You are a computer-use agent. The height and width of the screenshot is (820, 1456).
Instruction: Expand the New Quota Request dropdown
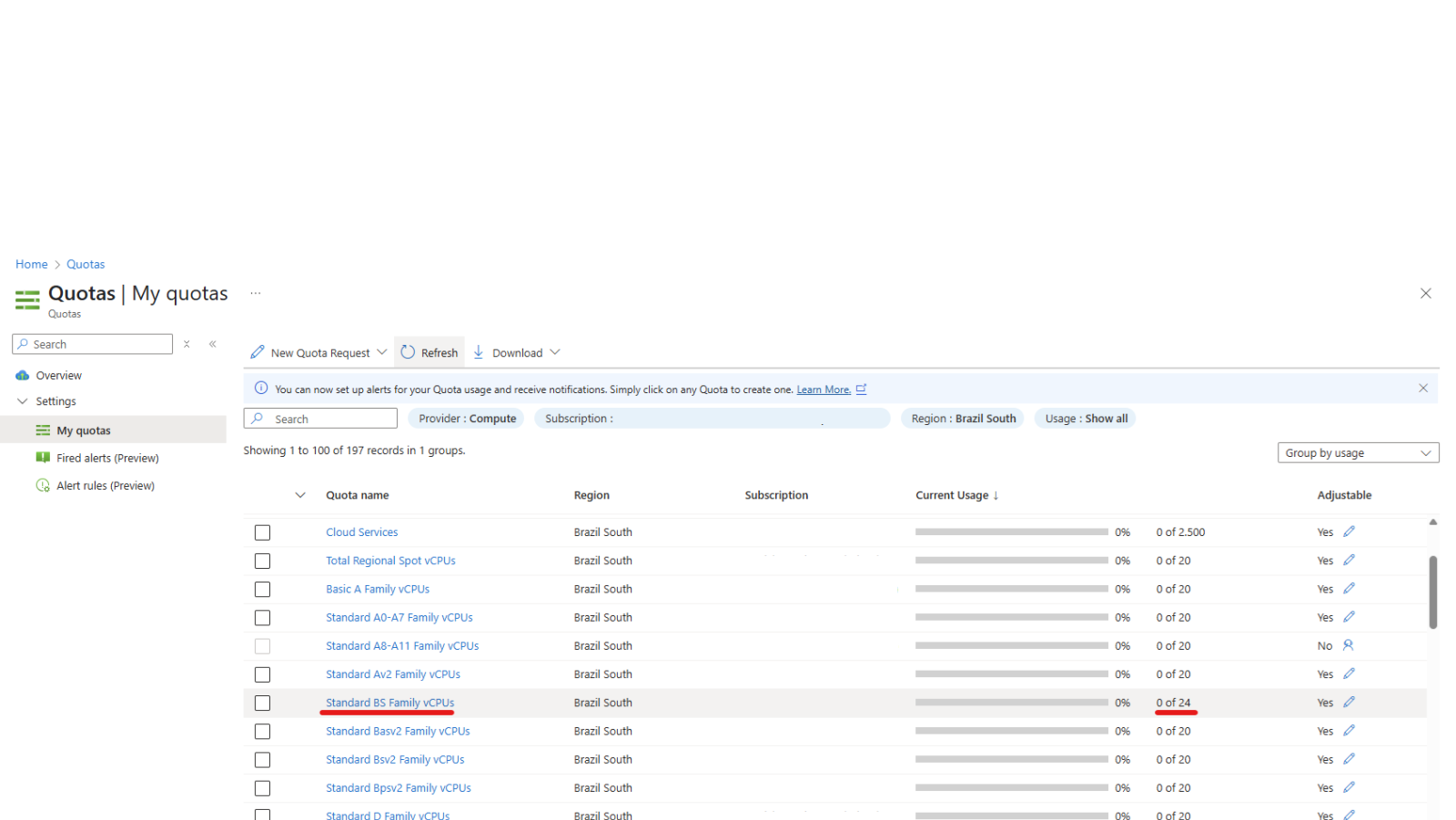382,352
